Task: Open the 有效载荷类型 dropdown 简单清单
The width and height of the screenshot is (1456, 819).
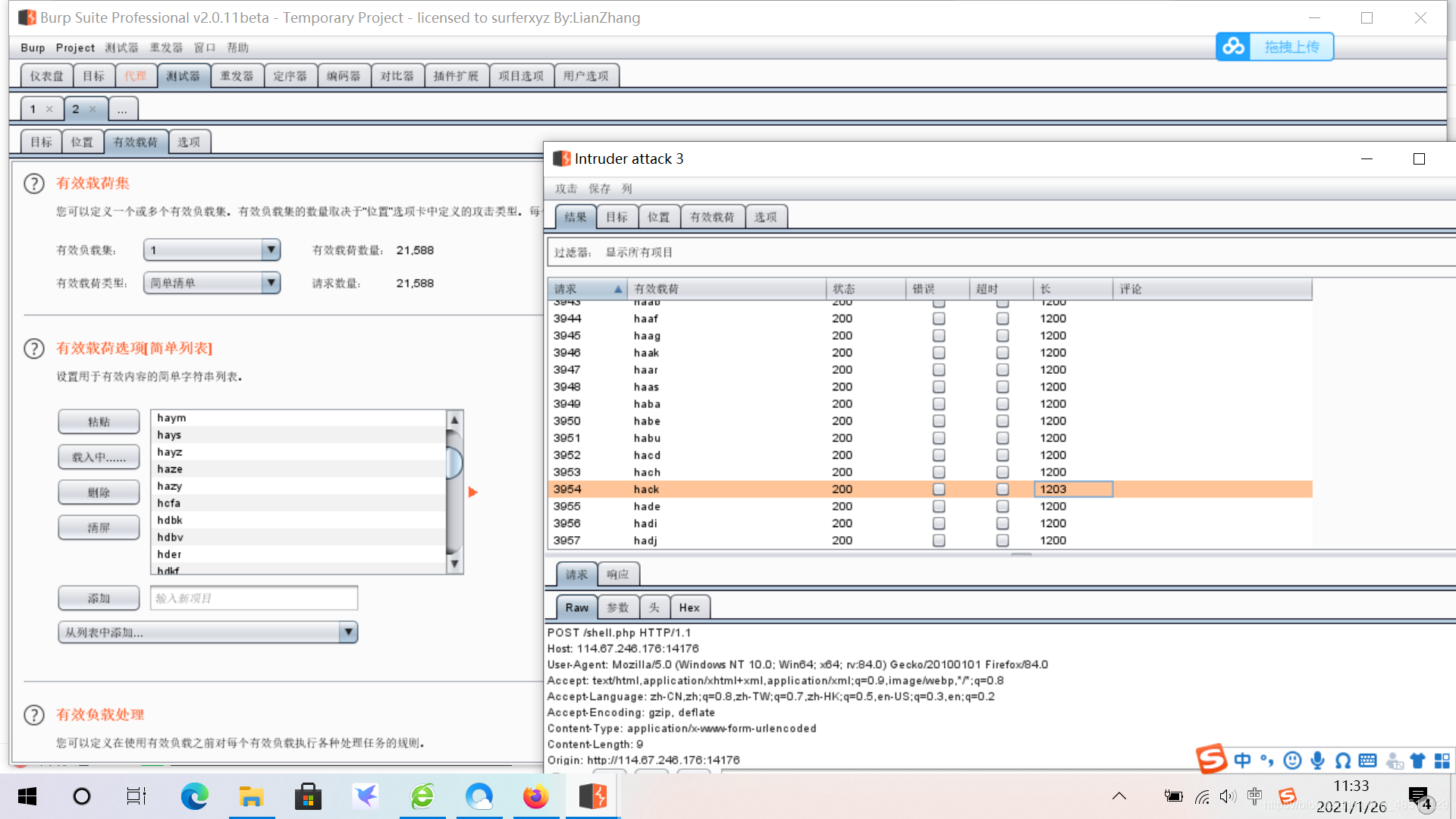Action: click(212, 283)
